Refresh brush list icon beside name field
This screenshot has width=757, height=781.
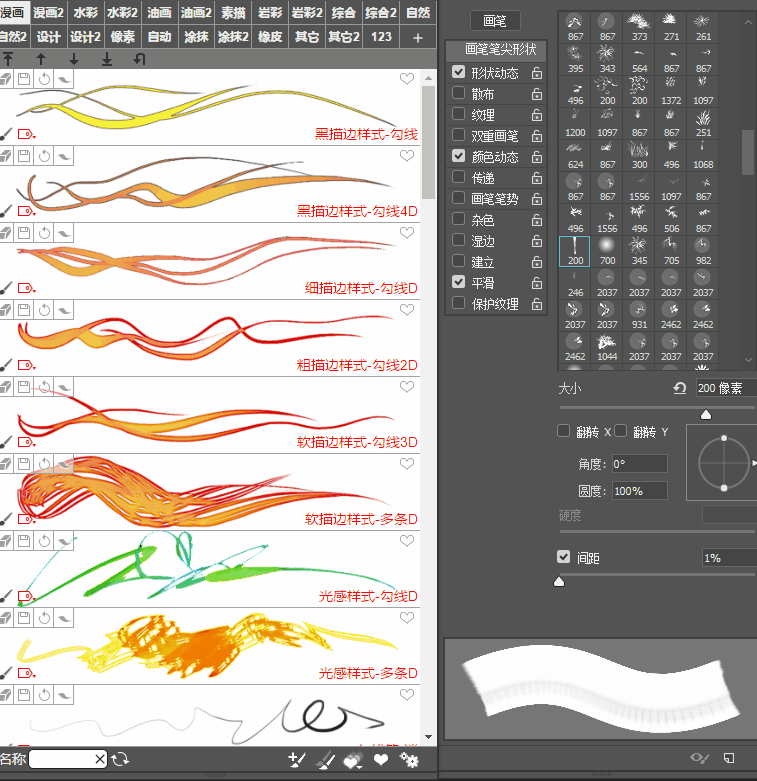point(120,759)
